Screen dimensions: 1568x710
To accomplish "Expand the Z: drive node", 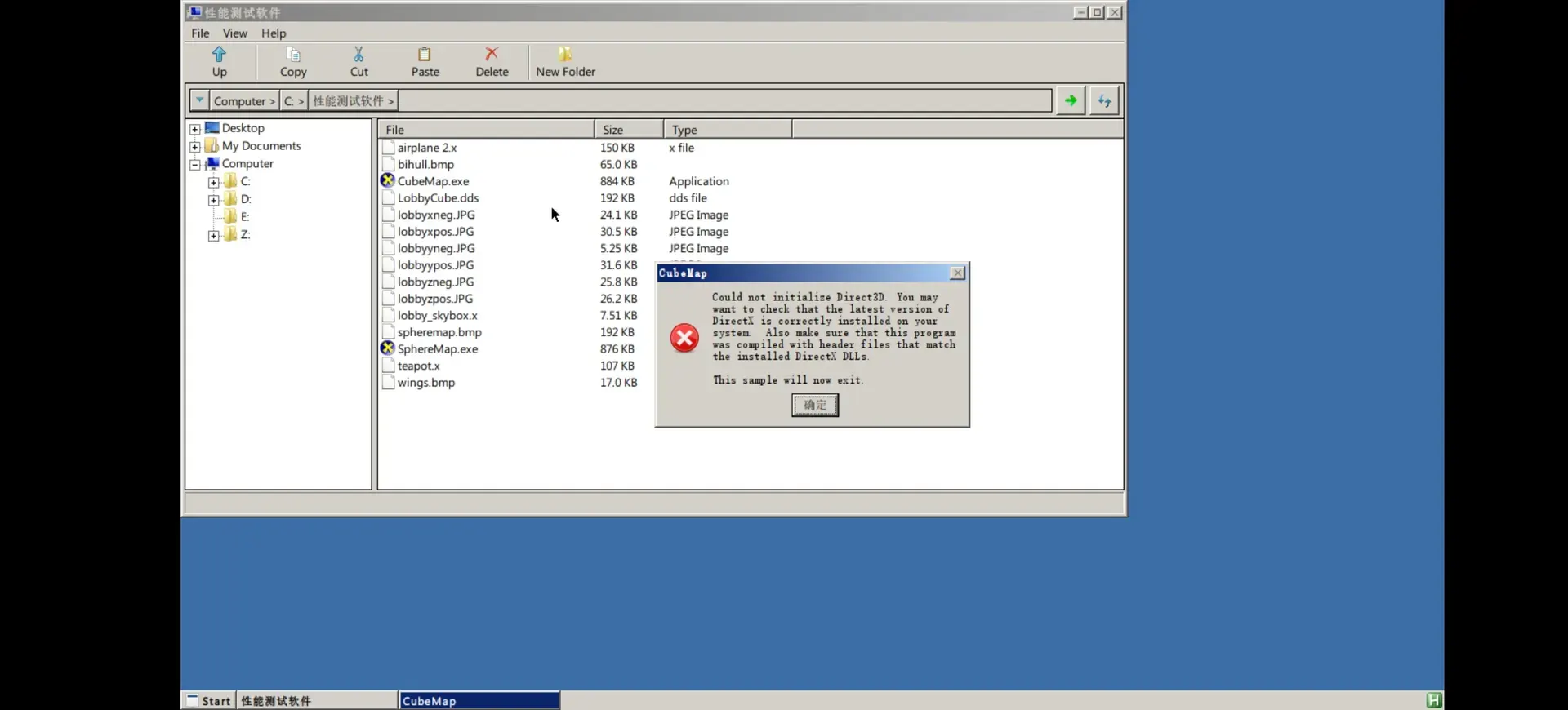I will (x=213, y=236).
